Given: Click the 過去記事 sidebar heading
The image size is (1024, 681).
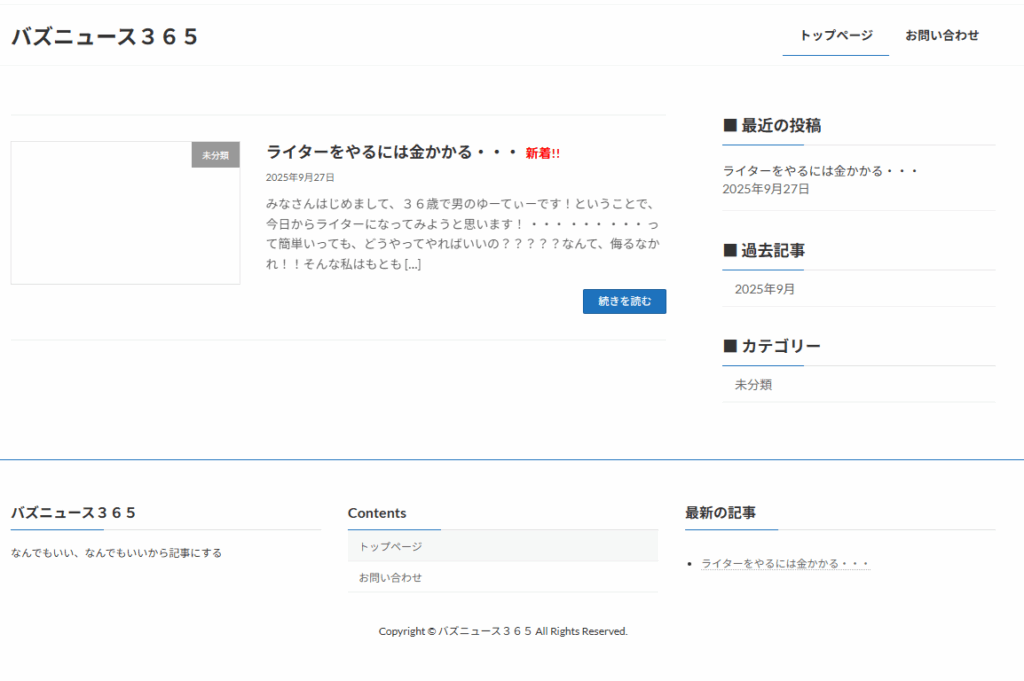Looking at the screenshot, I should 764,251.
